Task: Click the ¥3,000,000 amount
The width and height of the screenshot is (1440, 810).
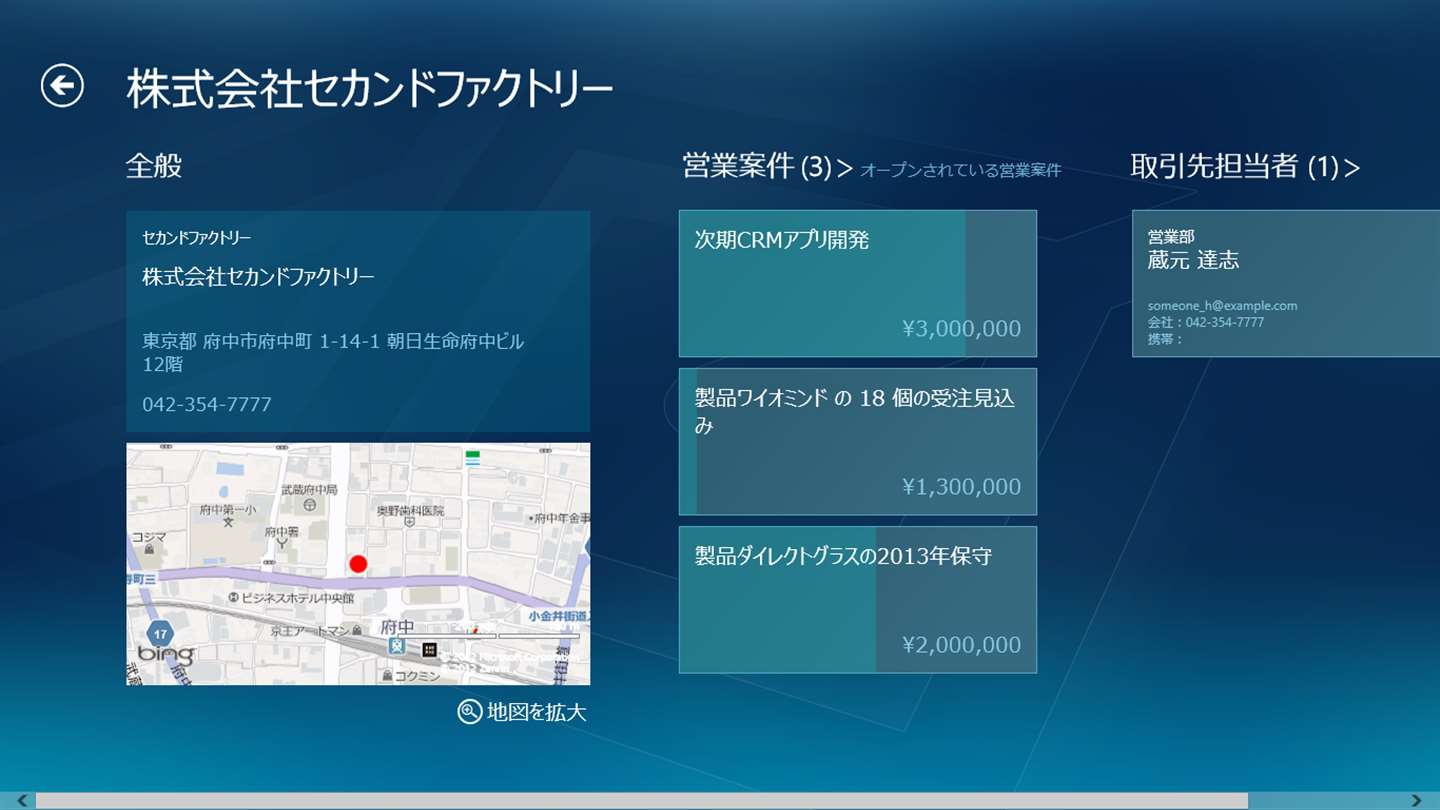Action: 961,328
